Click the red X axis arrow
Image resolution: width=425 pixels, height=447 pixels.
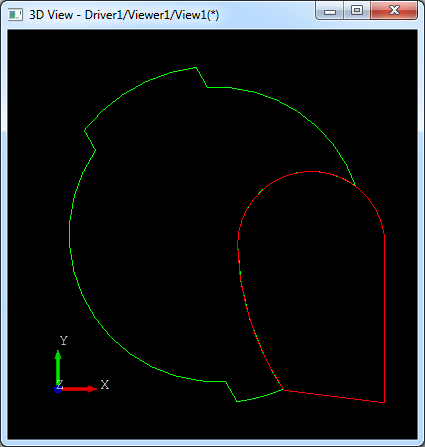coord(79,389)
